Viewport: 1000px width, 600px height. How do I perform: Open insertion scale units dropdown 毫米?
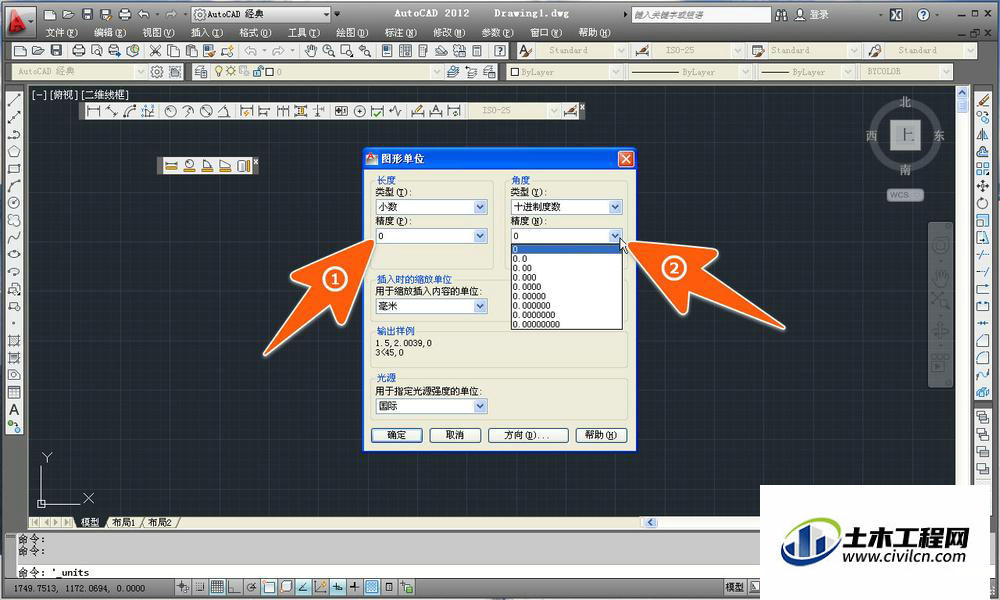pos(432,306)
